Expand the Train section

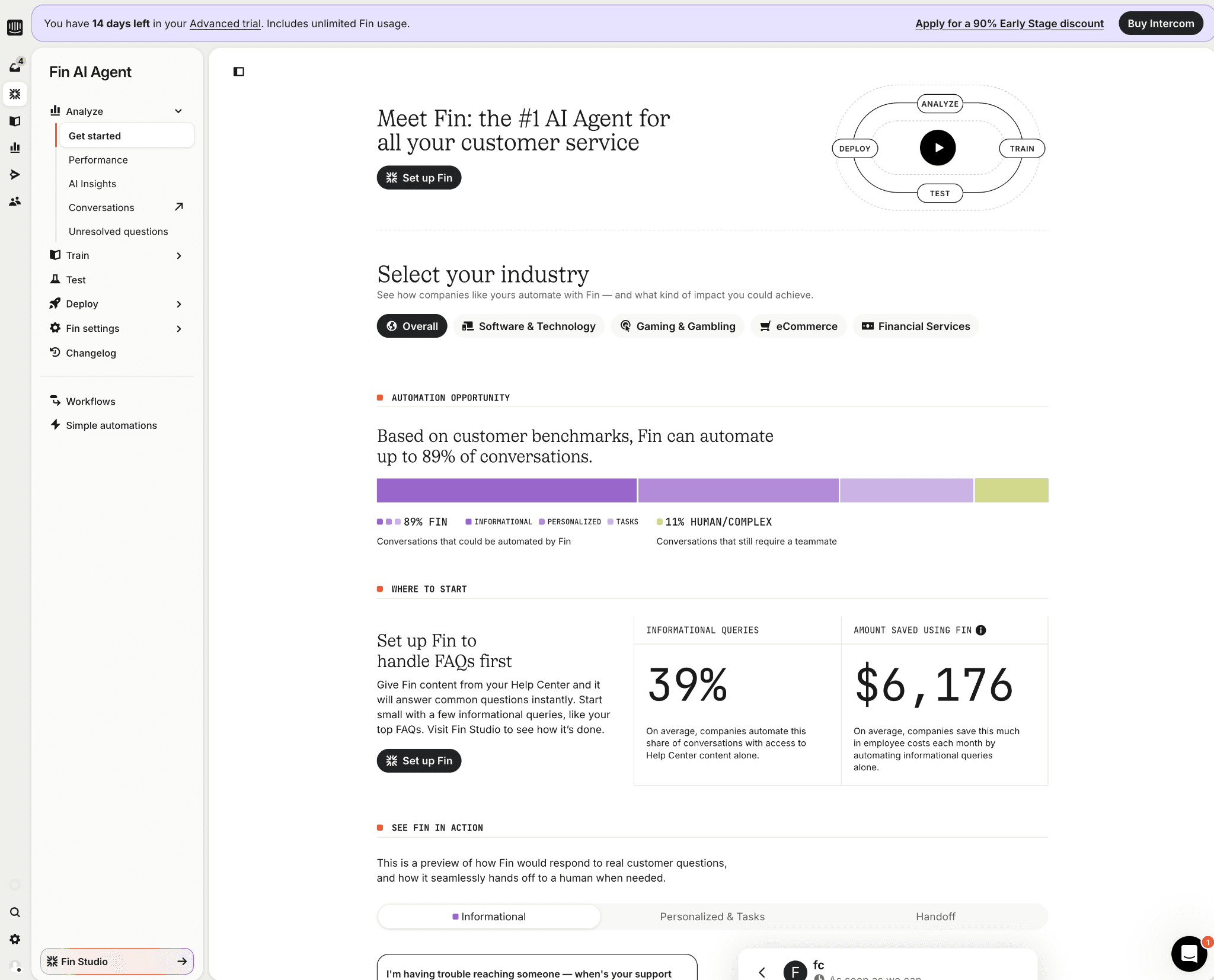click(178, 255)
